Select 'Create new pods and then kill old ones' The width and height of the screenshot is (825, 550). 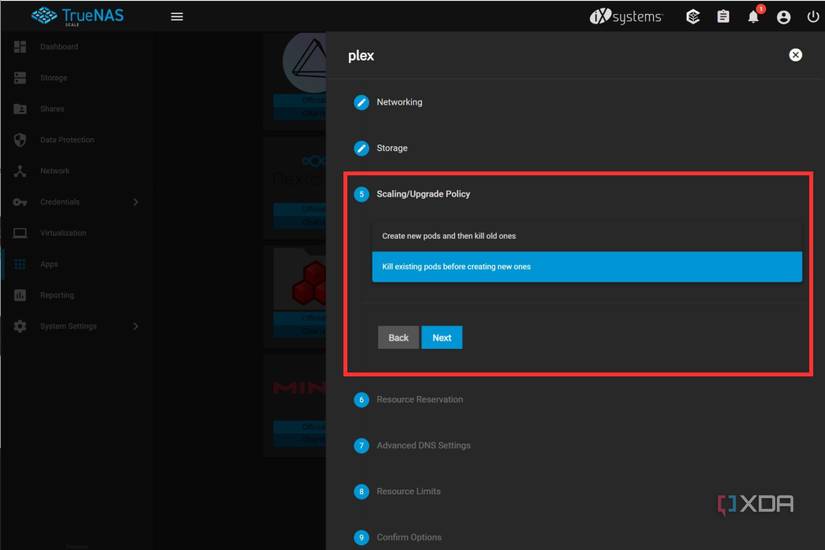tap(587, 236)
